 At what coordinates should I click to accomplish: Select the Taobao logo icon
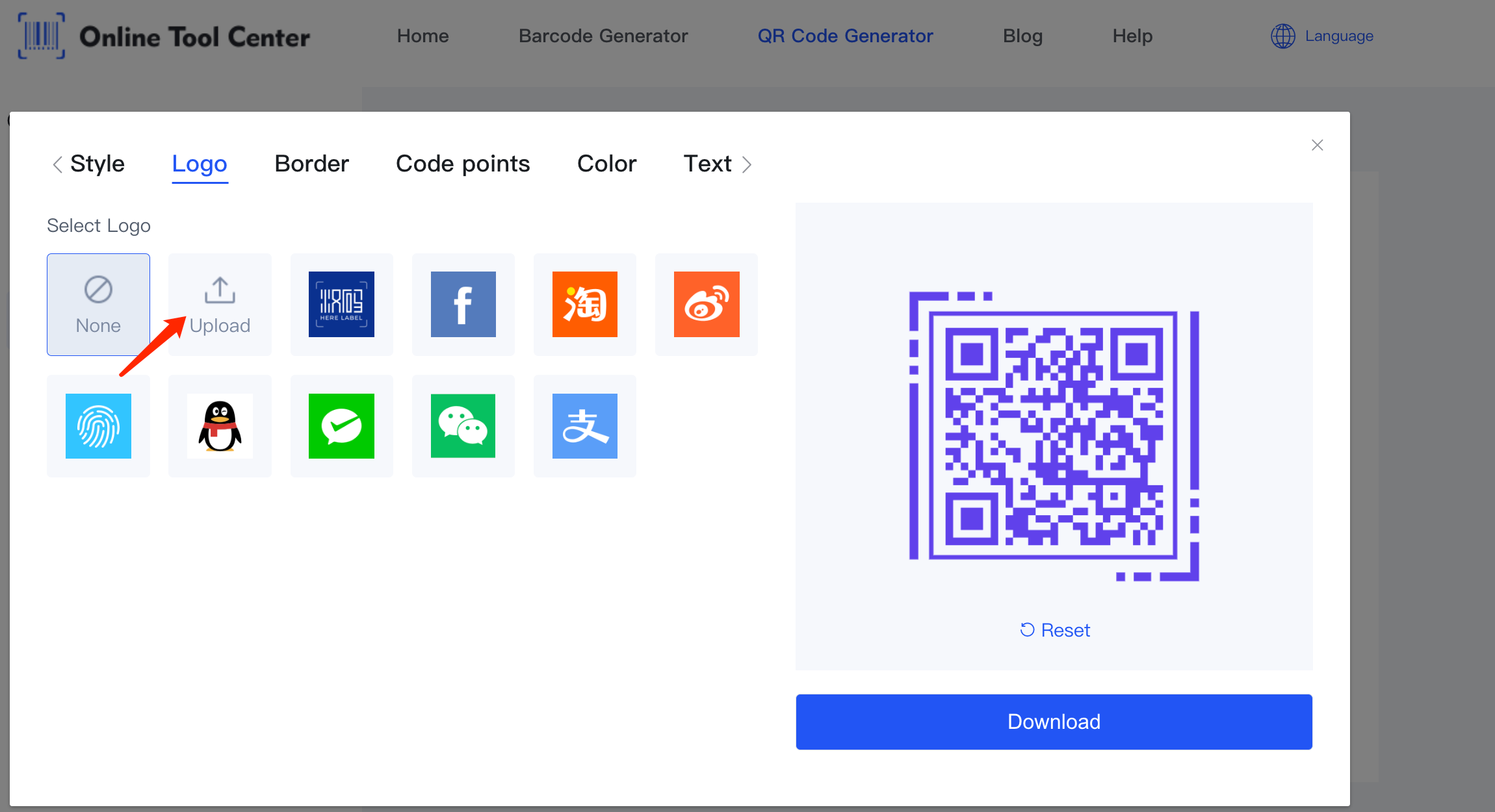(585, 303)
